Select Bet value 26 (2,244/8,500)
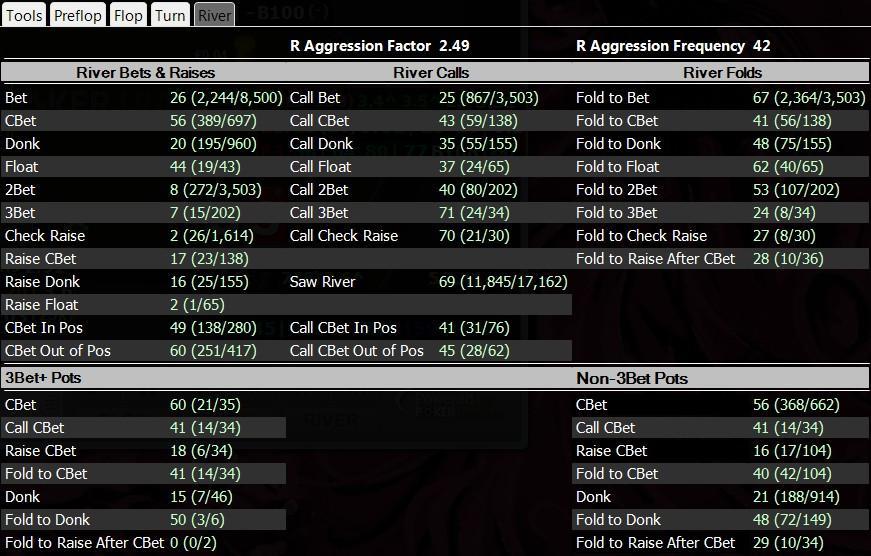 pyautogui.click(x=226, y=98)
